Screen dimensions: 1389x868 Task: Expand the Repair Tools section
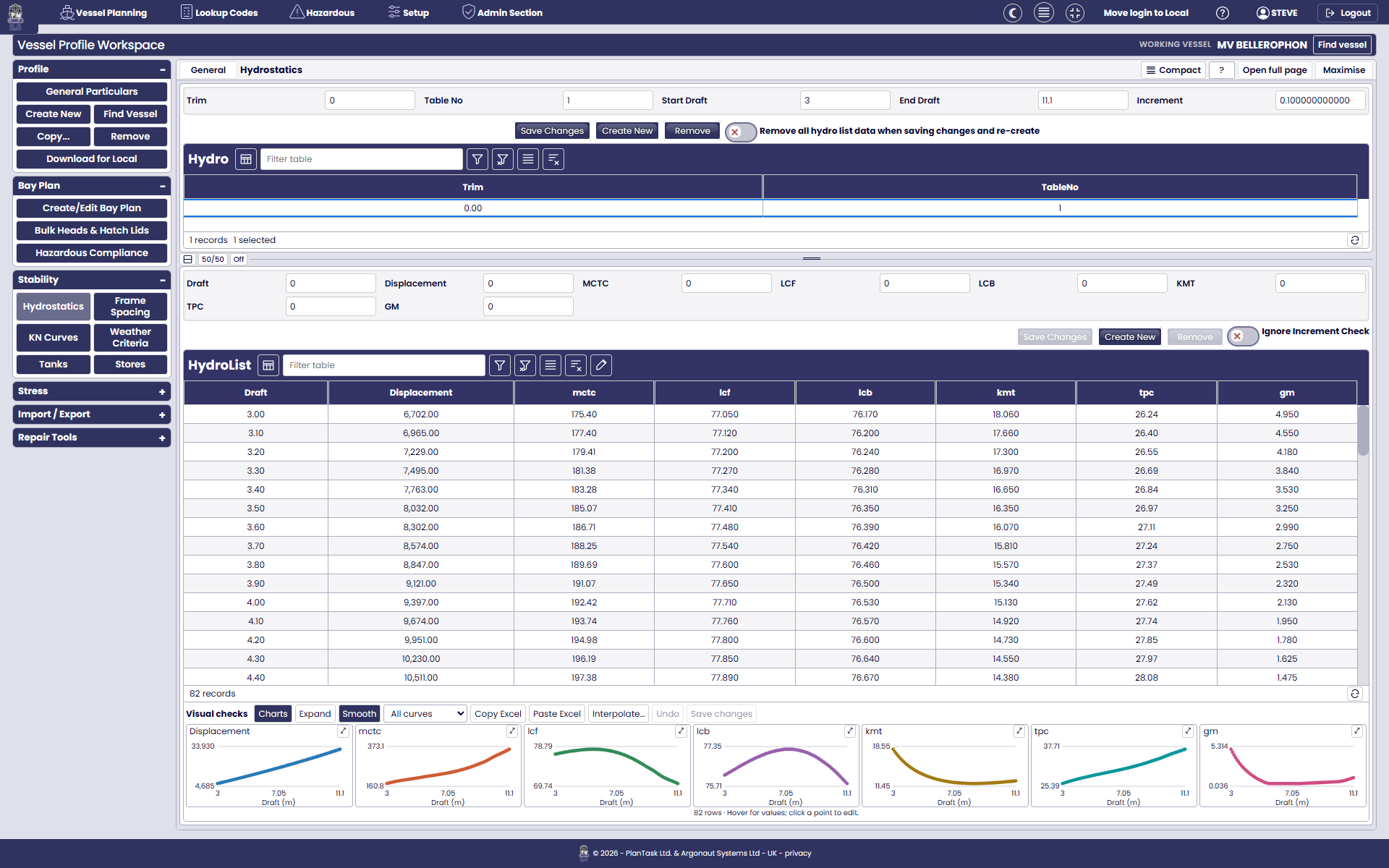tap(162, 438)
